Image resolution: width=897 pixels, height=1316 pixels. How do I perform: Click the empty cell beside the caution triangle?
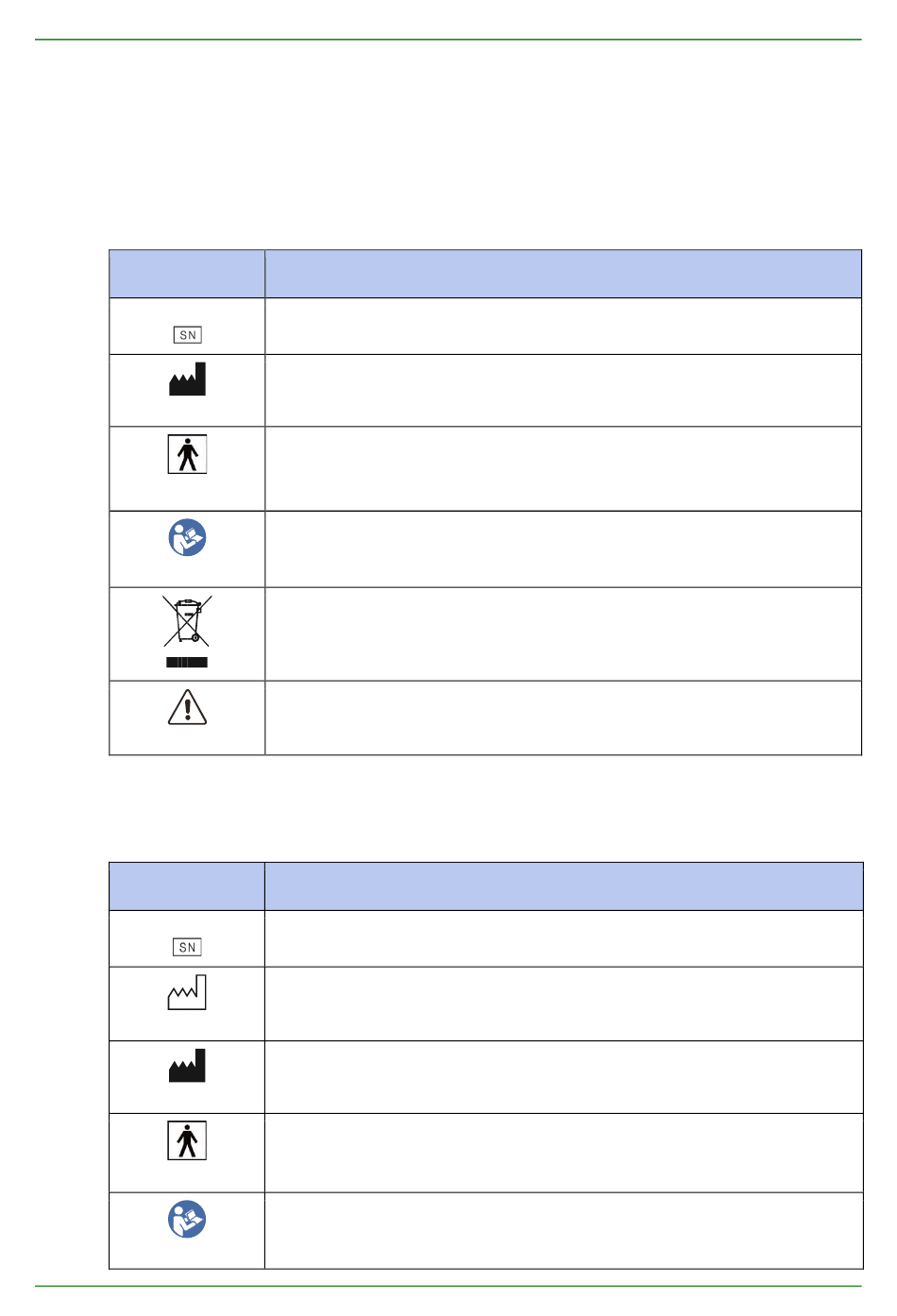pos(564,717)
